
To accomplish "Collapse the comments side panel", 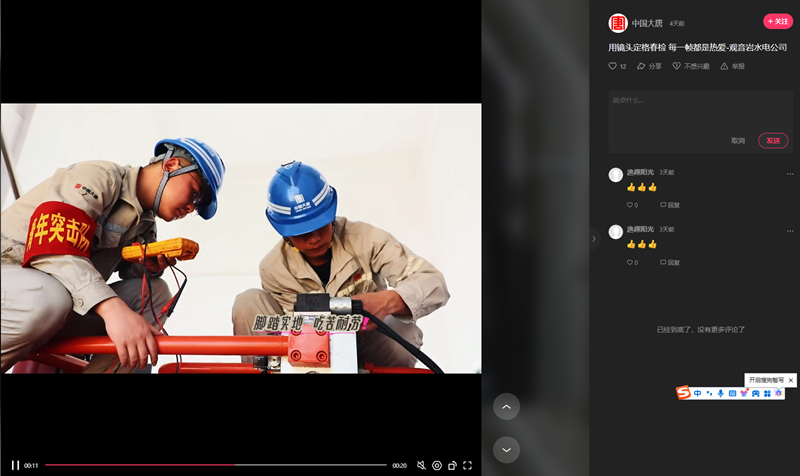I will pyautogui.click(x=594, y=238).
